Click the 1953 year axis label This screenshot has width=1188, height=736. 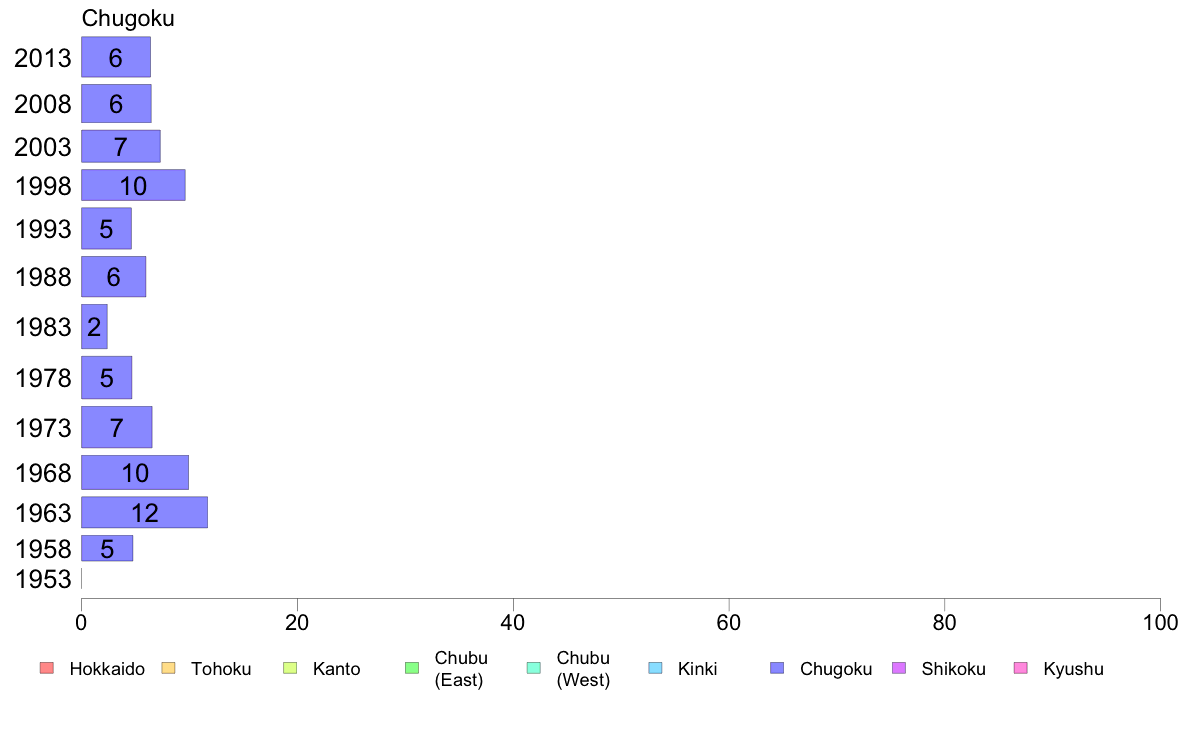[x=43, y=579]
